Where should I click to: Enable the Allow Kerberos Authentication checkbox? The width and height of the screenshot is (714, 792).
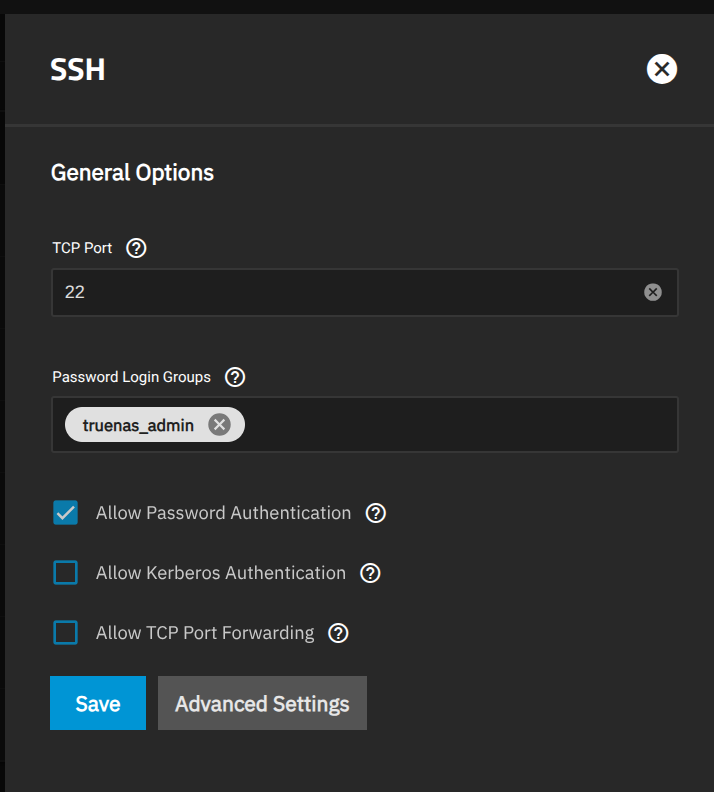(66, 573)
